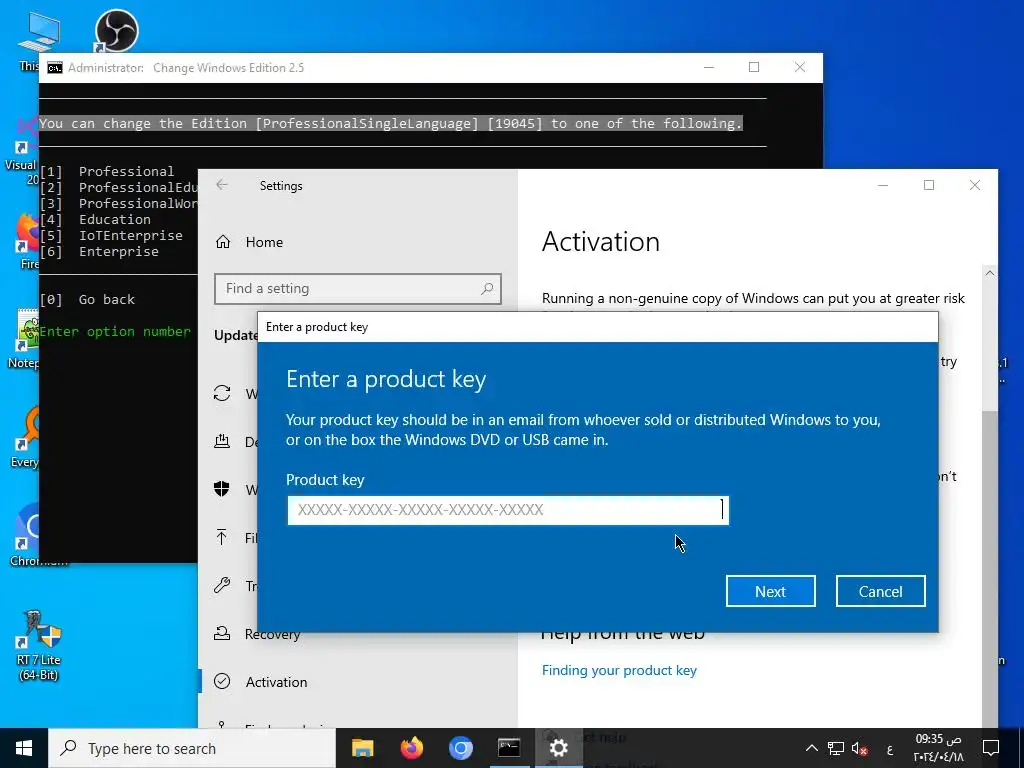
Task: Show hidden system tray icons
Action: pos(812,748)
